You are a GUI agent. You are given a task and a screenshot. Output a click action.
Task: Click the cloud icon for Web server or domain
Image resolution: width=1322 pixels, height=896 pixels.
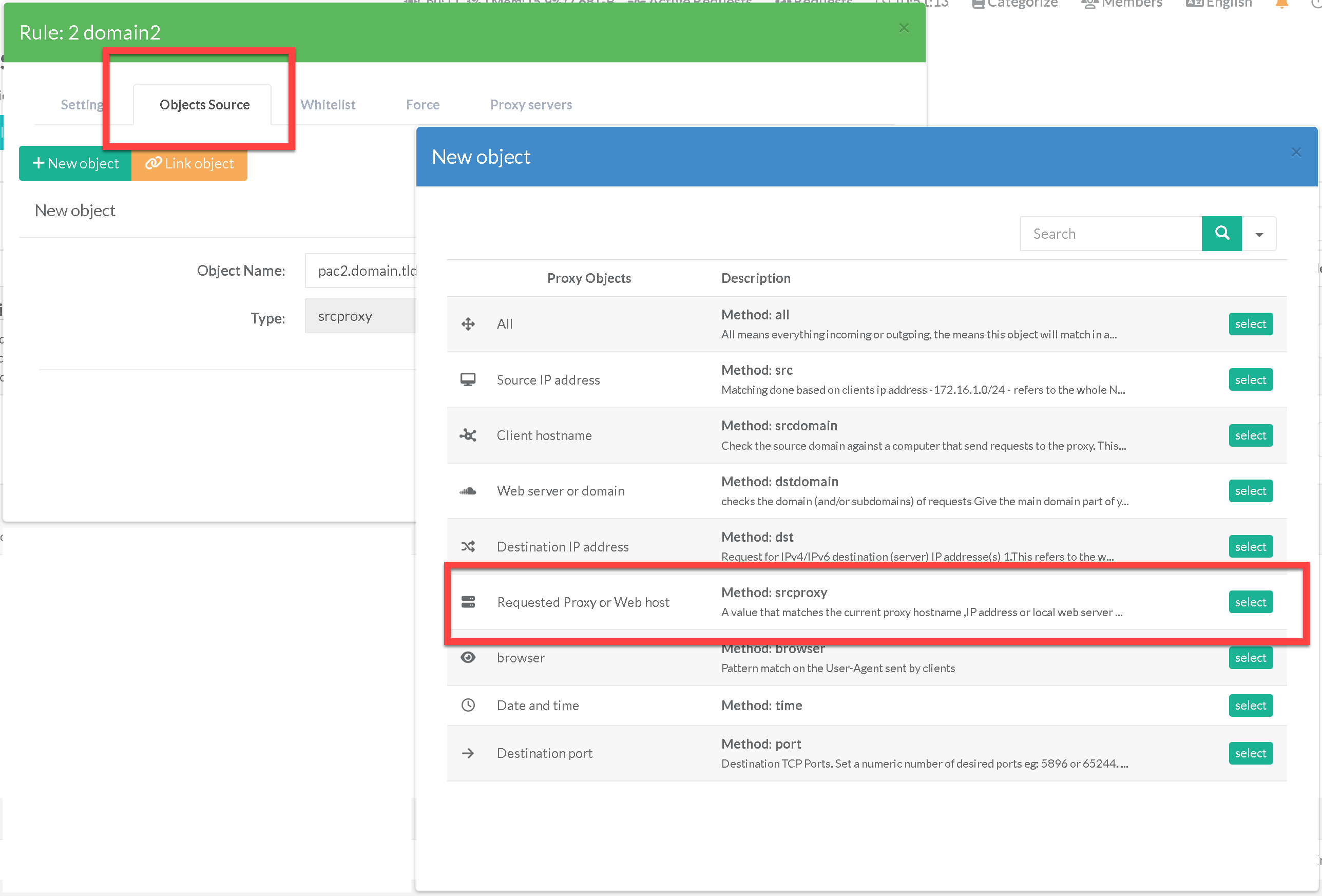pyautogui.click(x=468, y=491)
